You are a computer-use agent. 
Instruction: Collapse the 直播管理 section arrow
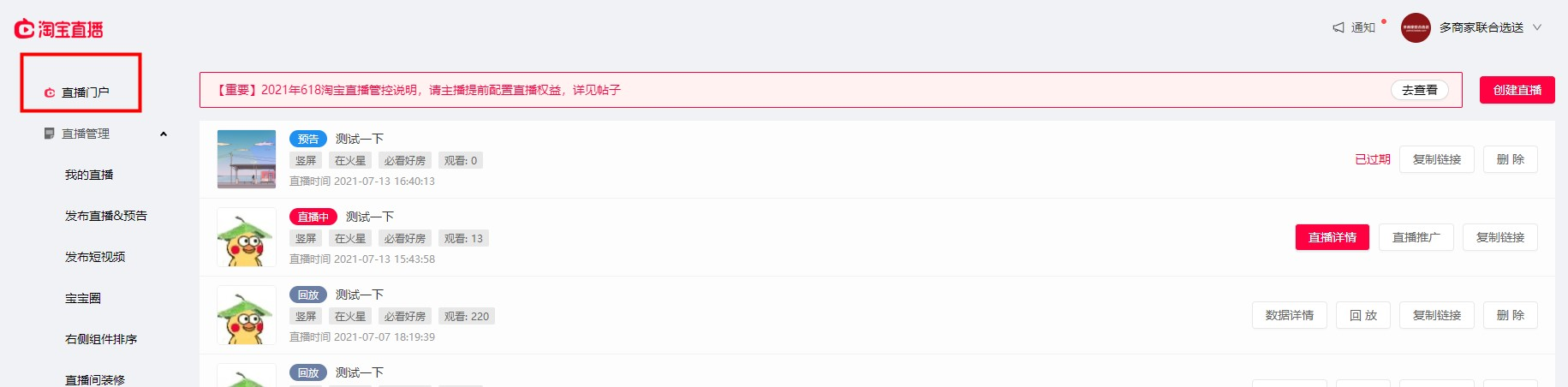click(x=164, y=134)
